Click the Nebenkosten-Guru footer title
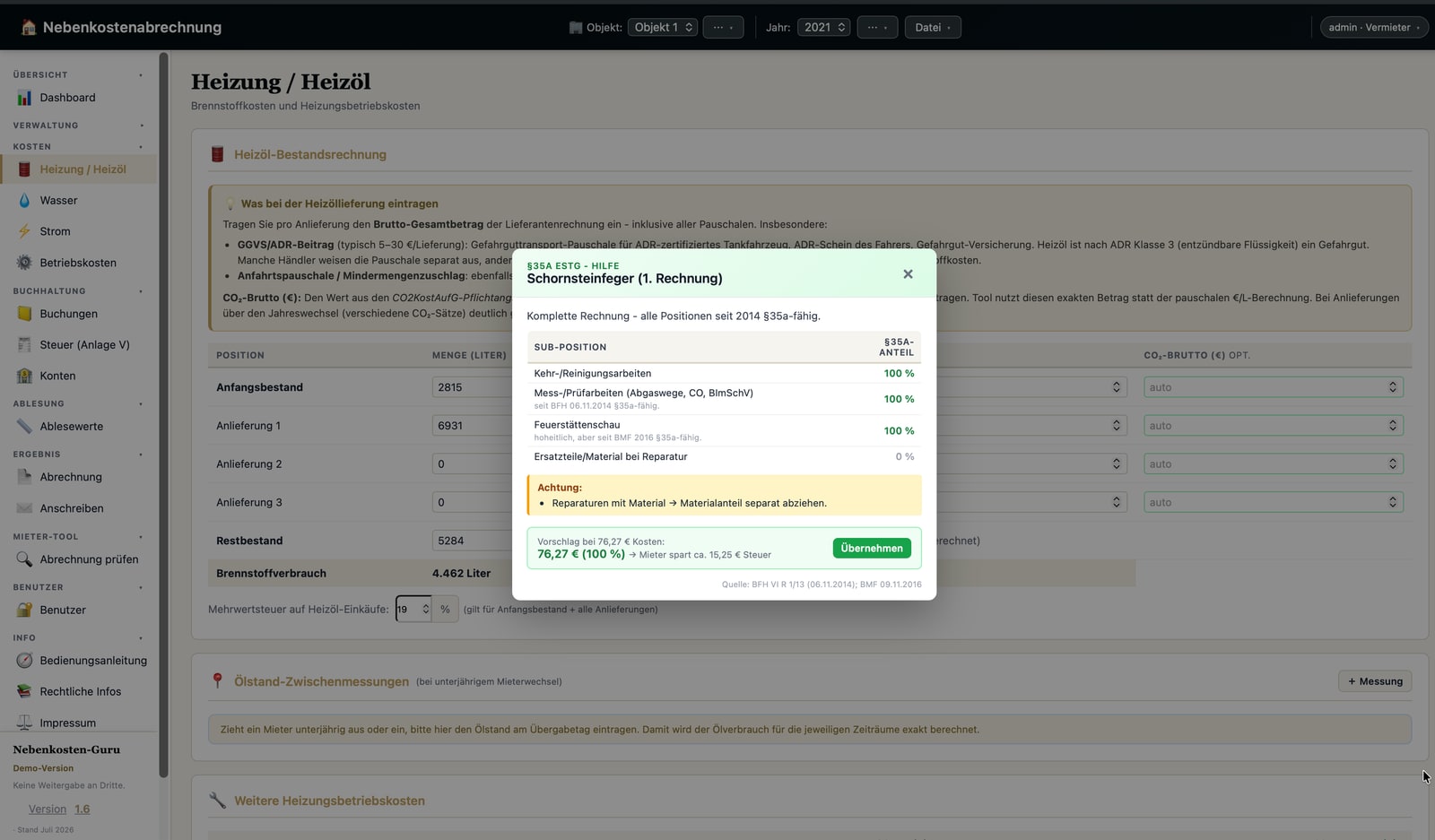This screenshot has width=1435, height=840. [x=66, y=749]
